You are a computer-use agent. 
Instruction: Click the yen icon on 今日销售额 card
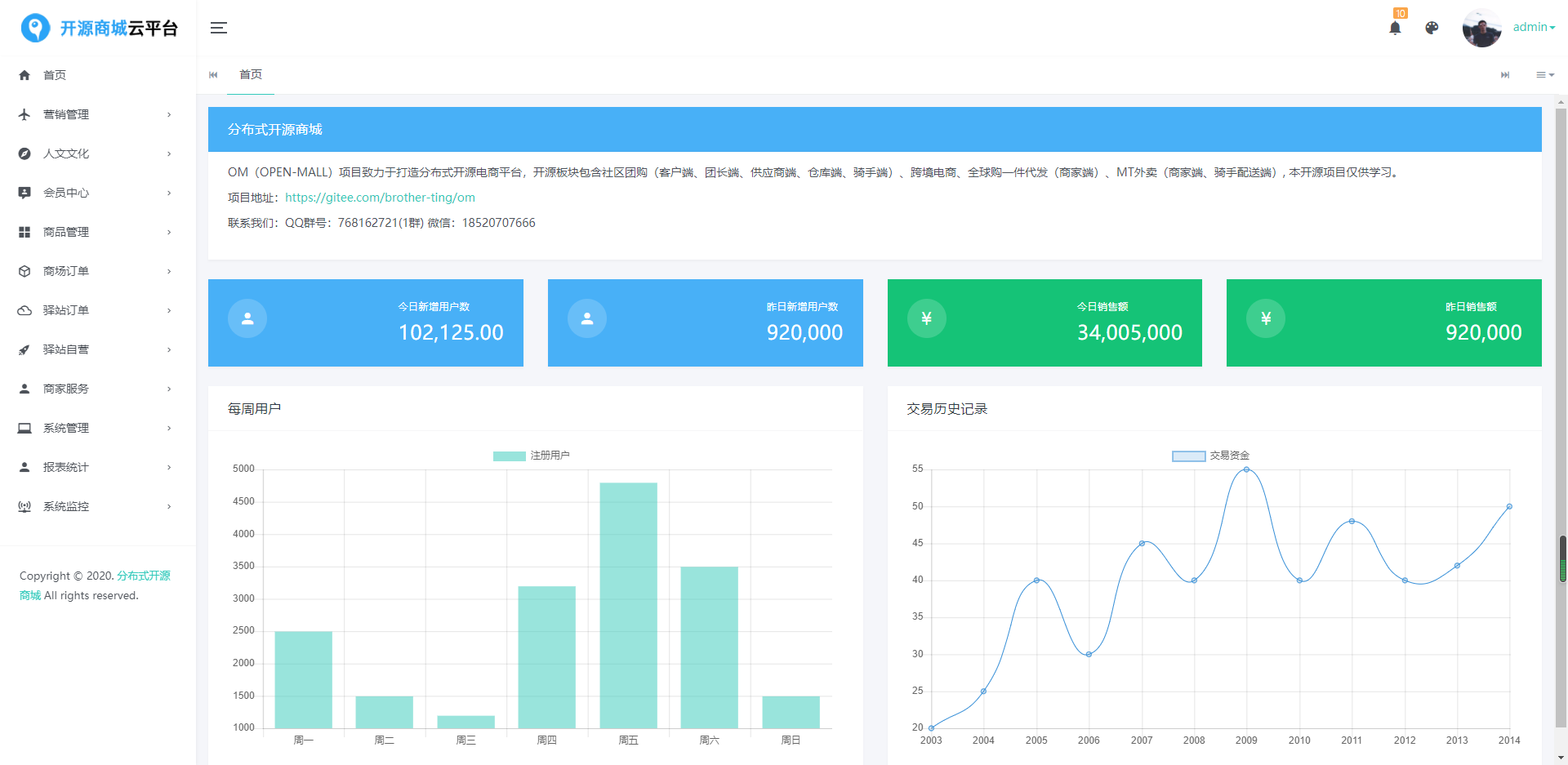(x=927, y=318)
